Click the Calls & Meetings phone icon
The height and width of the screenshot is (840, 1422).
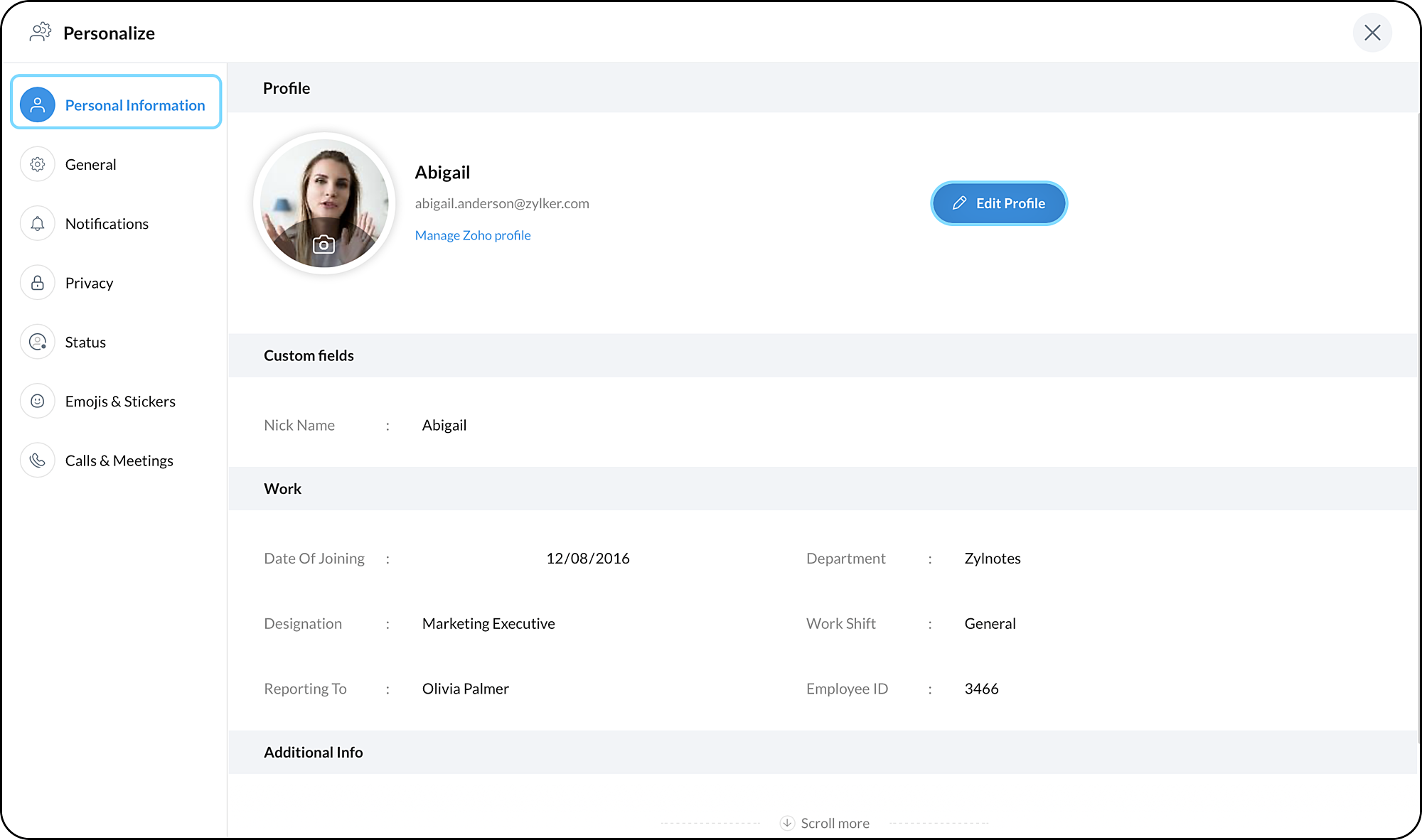point(38,461)
